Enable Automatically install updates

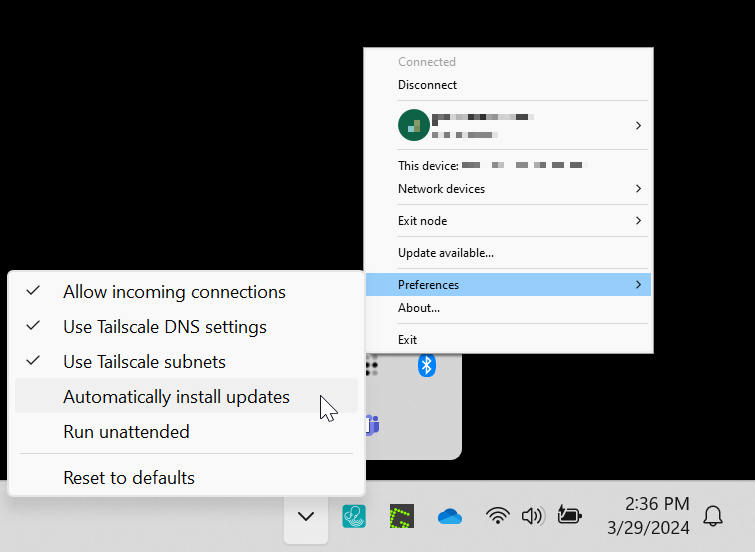tap(186, 396)
